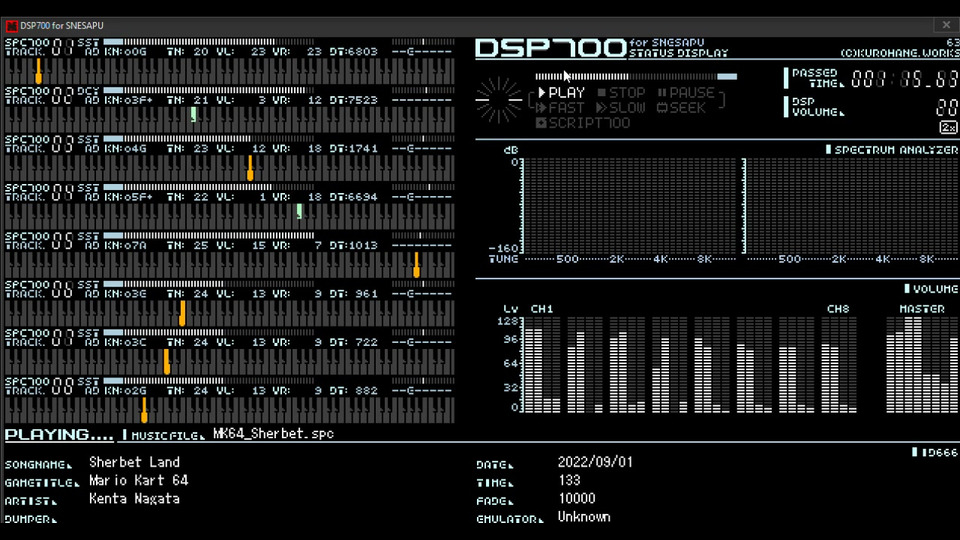Click the right spectrum analyzer graph
The height and width of the screenshot is (540, 960).
852,206
